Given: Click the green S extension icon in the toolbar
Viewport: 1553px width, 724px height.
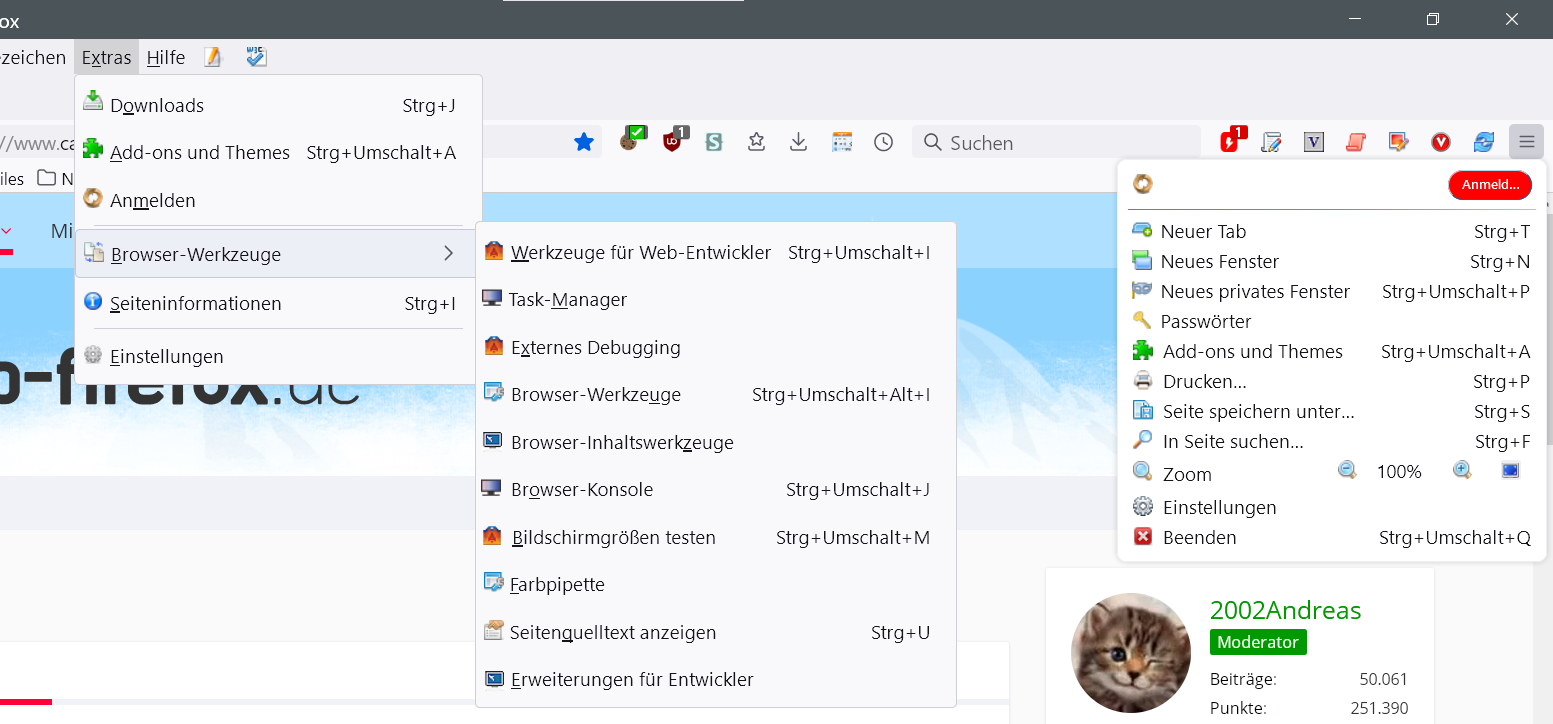Looking at the screenshot, I should coord(714,143).
